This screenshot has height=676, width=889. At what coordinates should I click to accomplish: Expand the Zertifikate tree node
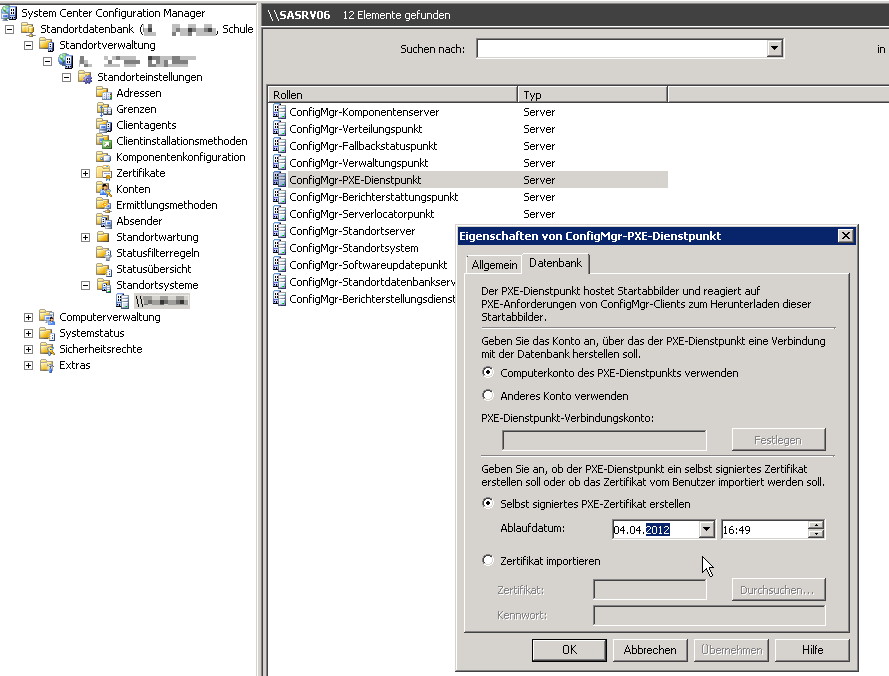(x=85, y=173)
